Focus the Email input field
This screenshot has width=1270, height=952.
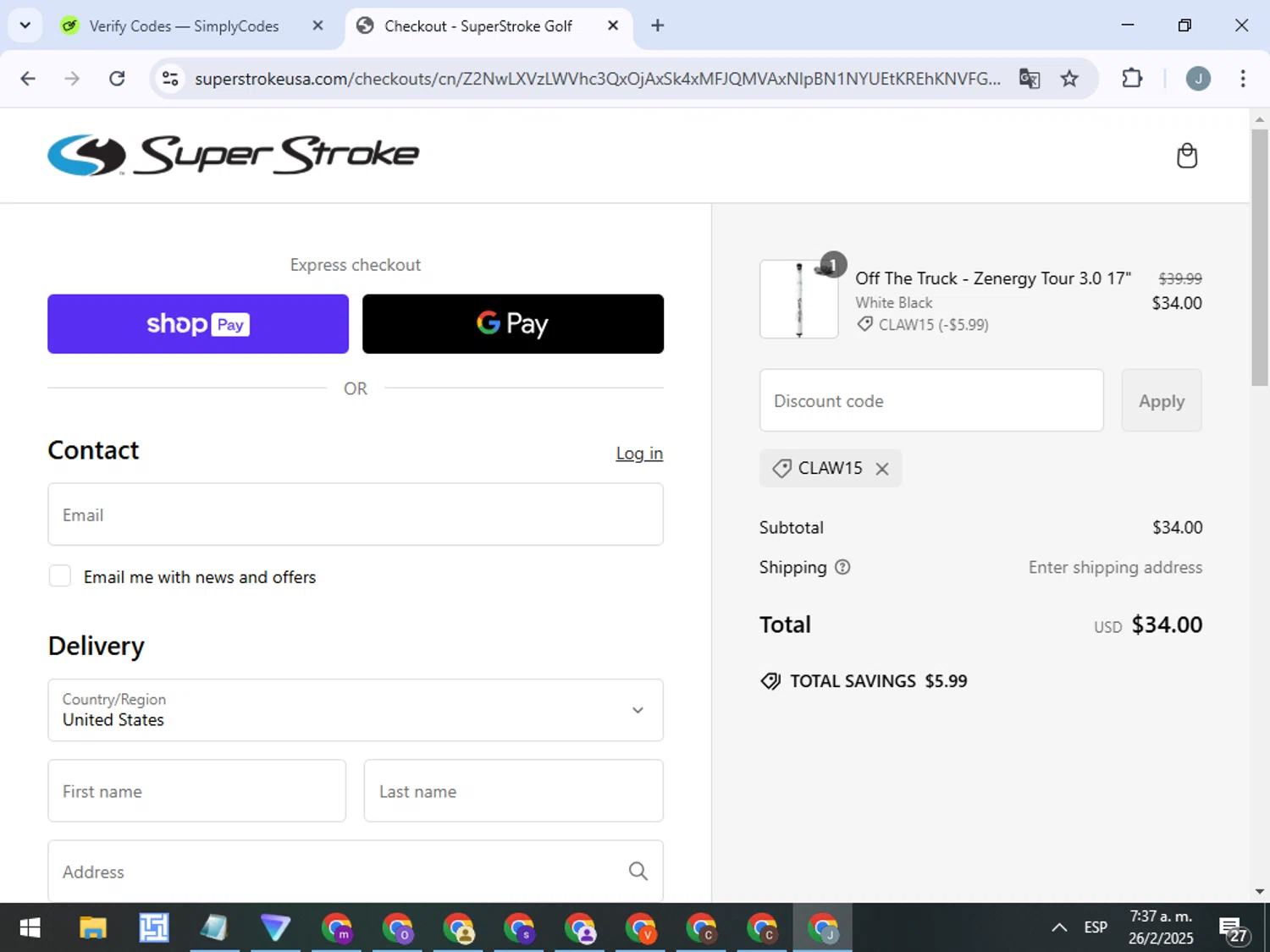(356, 515)
